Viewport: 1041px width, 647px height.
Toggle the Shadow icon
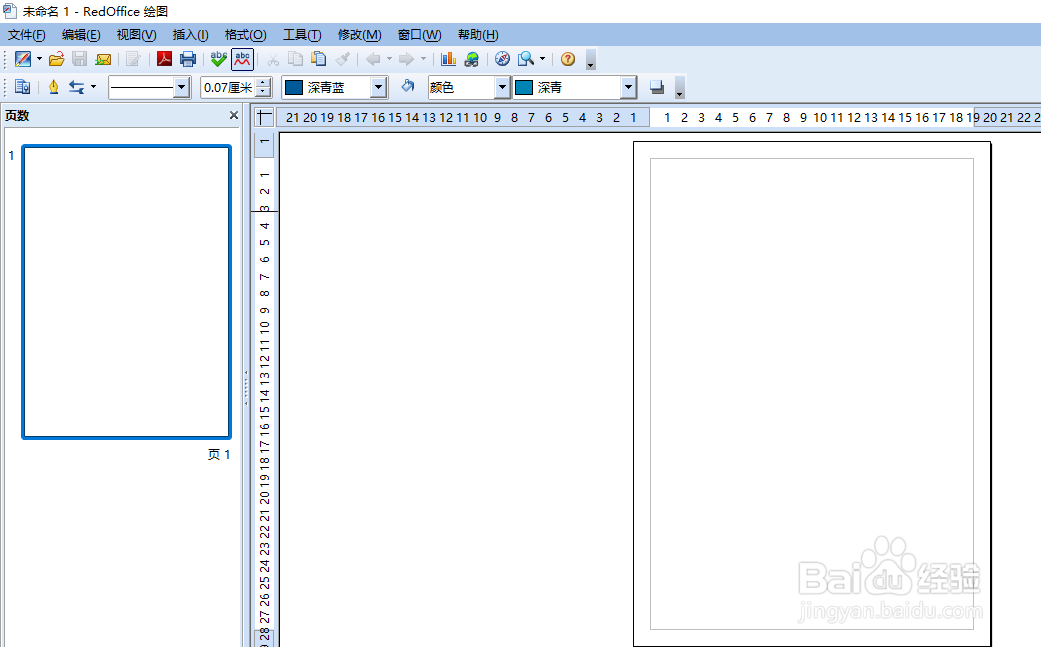657,87
